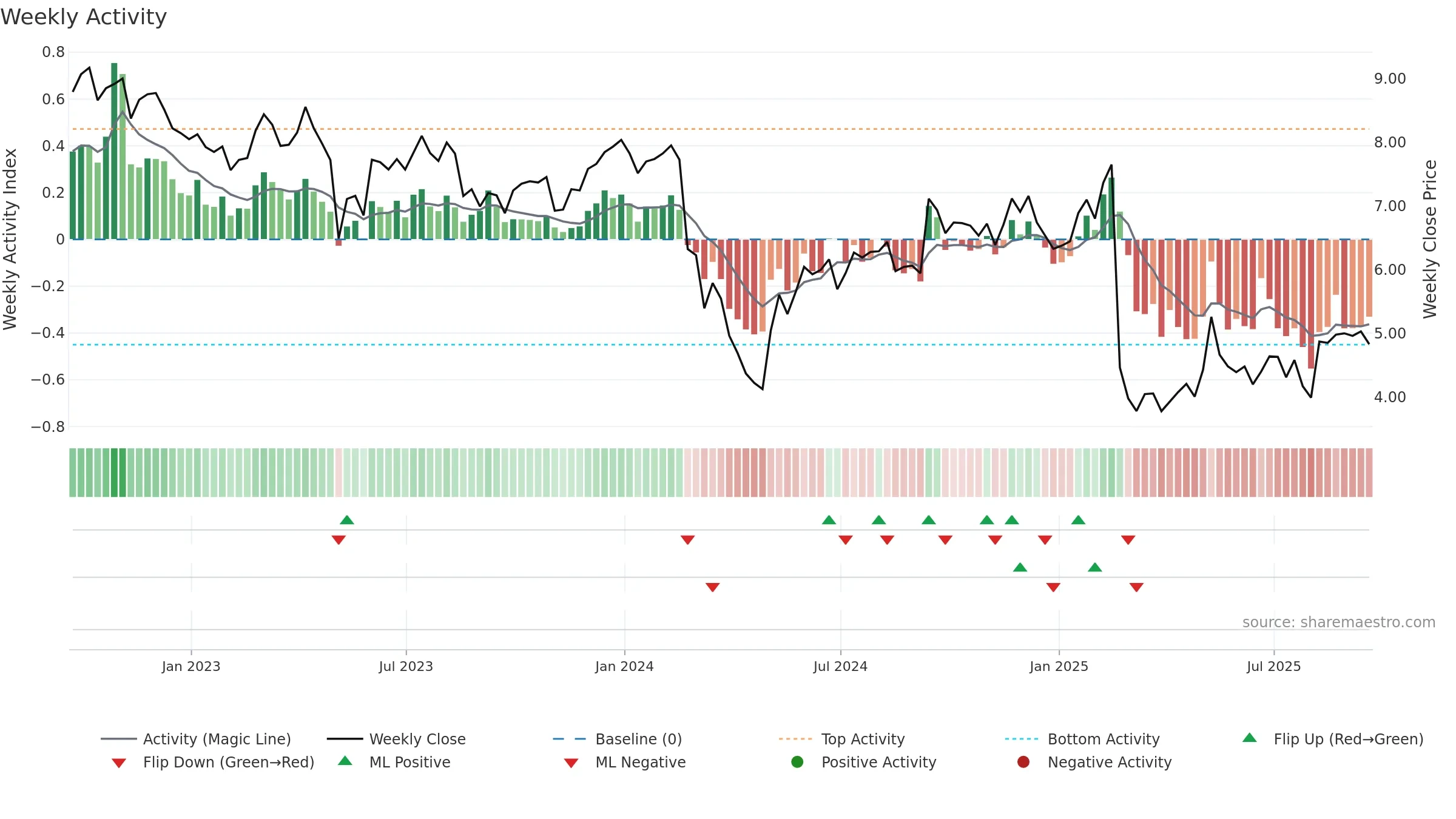1456x819 pixels.
Task: Toggle Baseline (0) legend entry
Action: 618,739
